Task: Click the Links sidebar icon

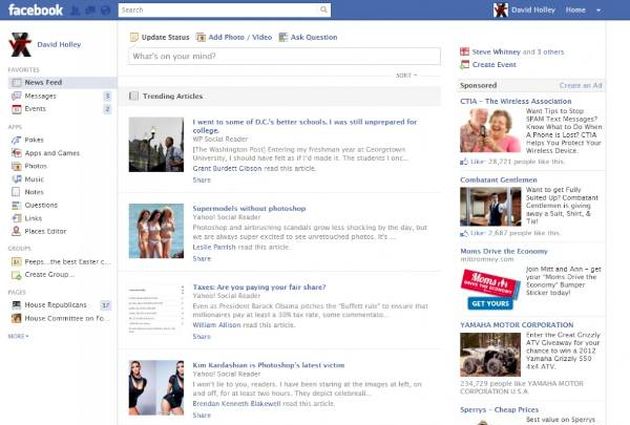Action: 16,218
